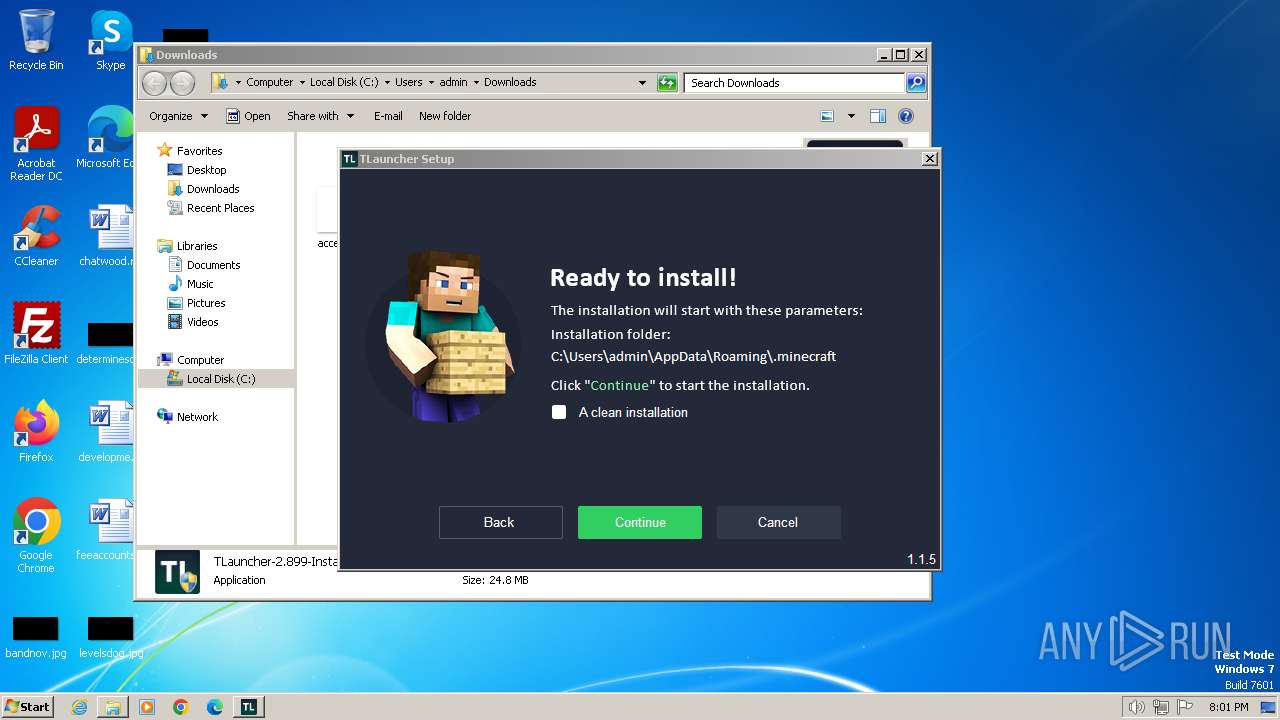Open the view options dropdown arrow
This screenshot has width=1280, height=720.
coord(851,116)
